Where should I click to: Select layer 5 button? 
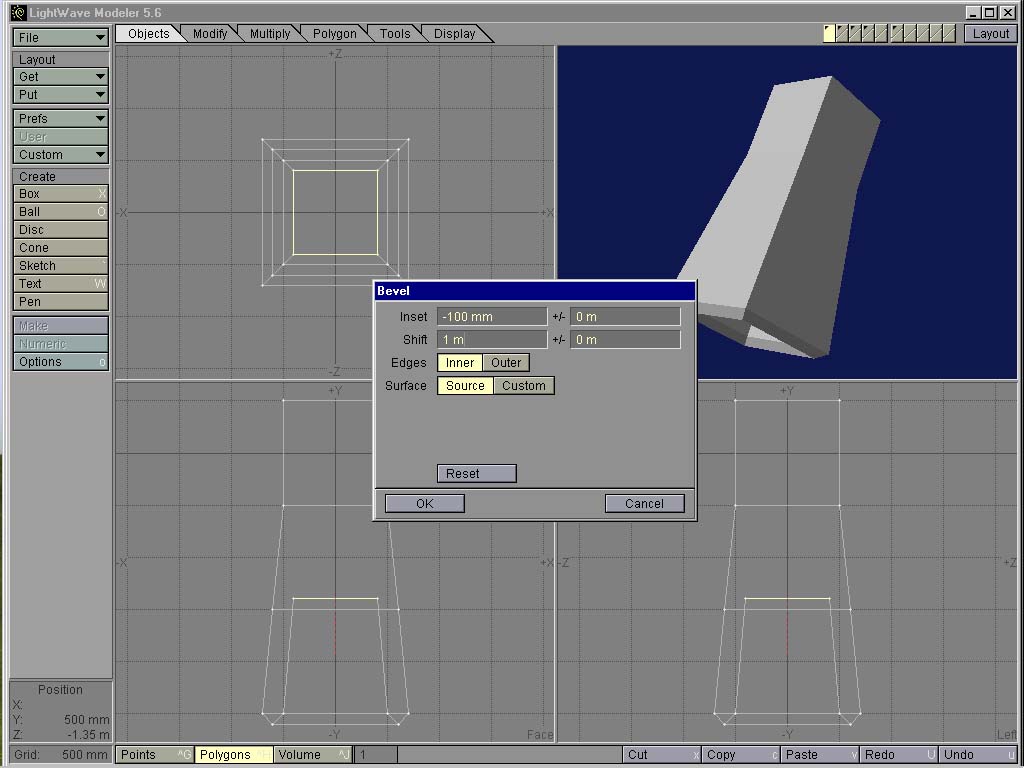pos(881,33)
